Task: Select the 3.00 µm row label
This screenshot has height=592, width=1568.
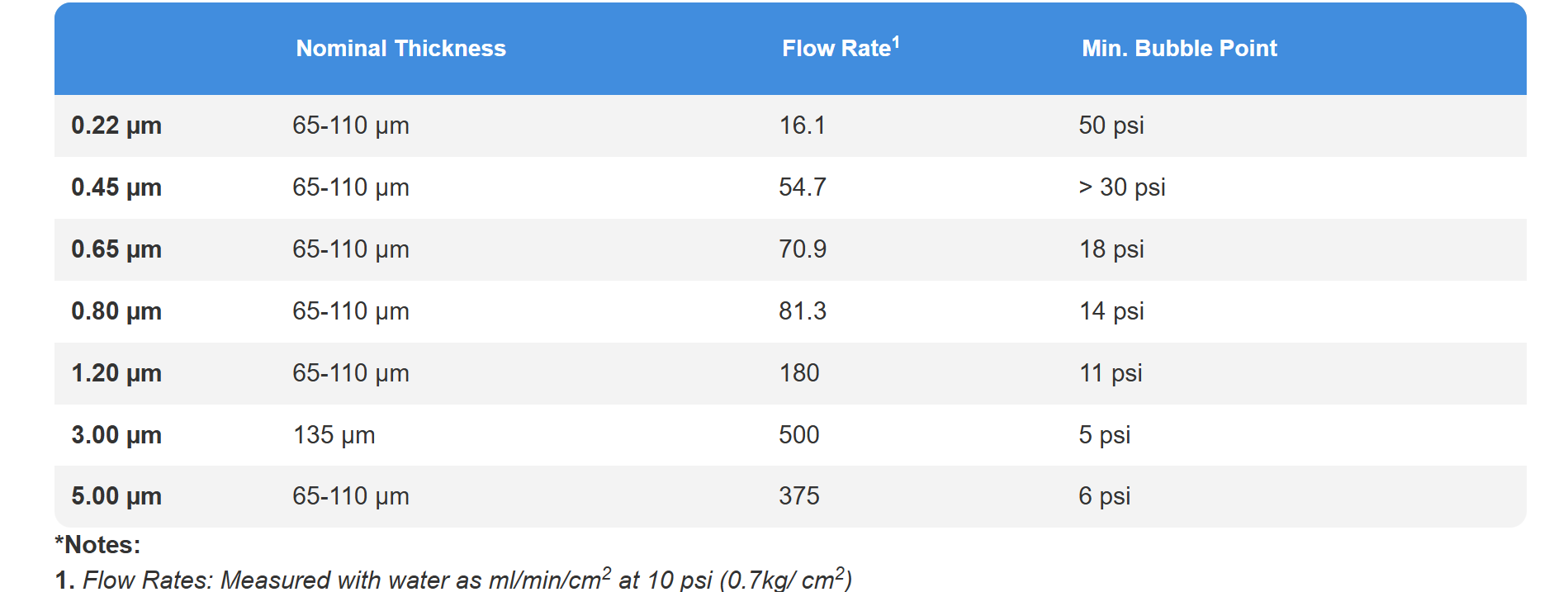Action: coord(116,435)
